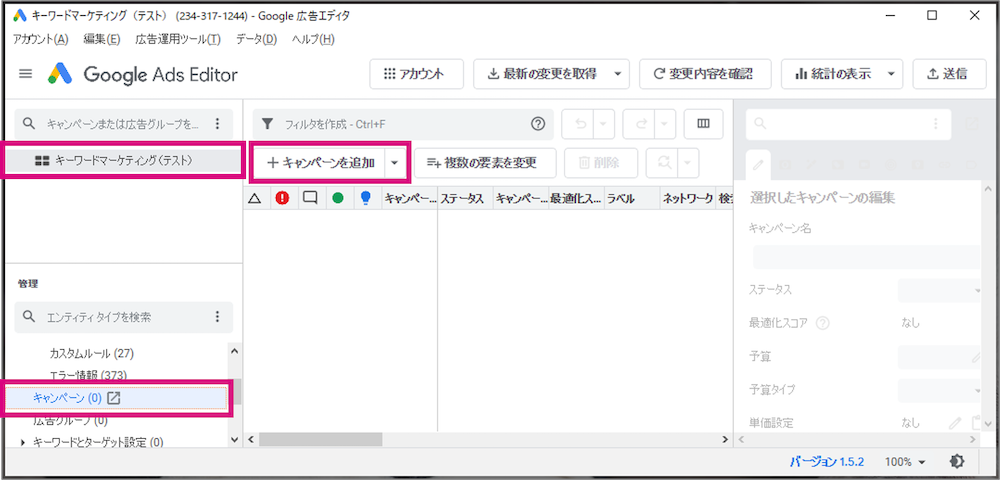Viewport: 1000px width, 480px height.
Task: Click the optimization score help icon
Action: coord(823,323)
